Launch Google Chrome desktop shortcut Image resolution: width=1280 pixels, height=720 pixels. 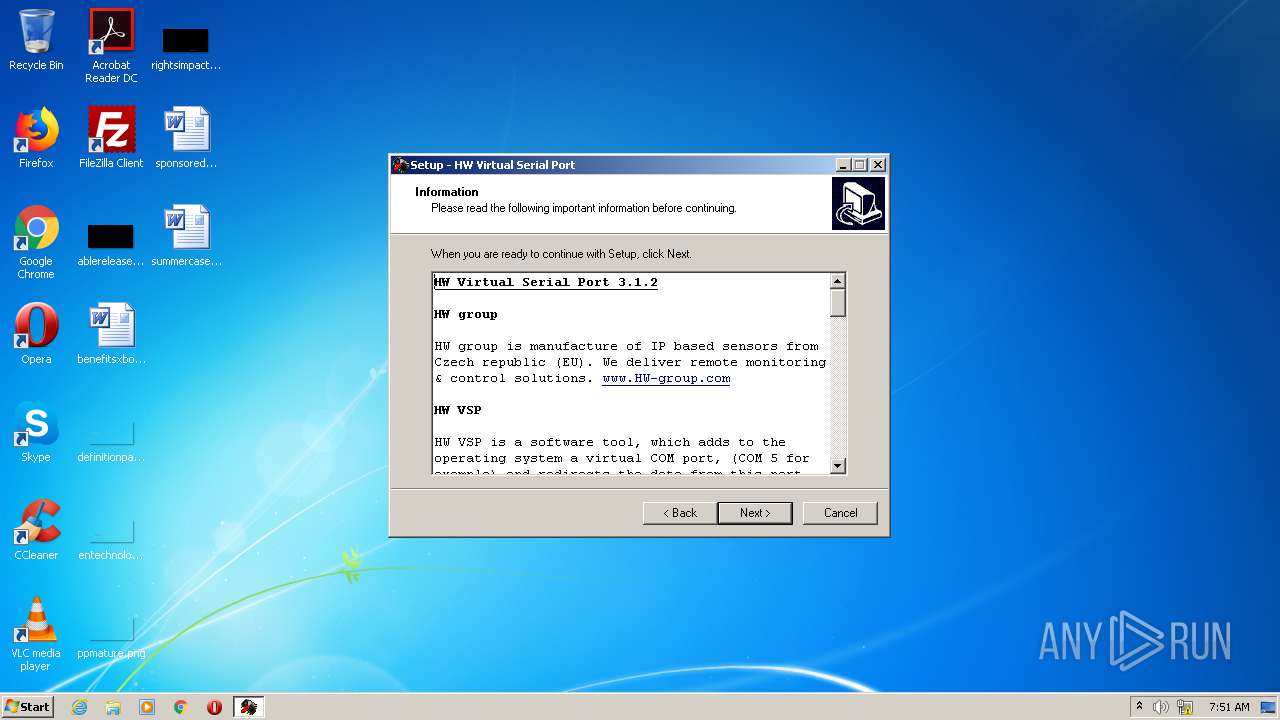pyautogui.click(x=36, y=242)
